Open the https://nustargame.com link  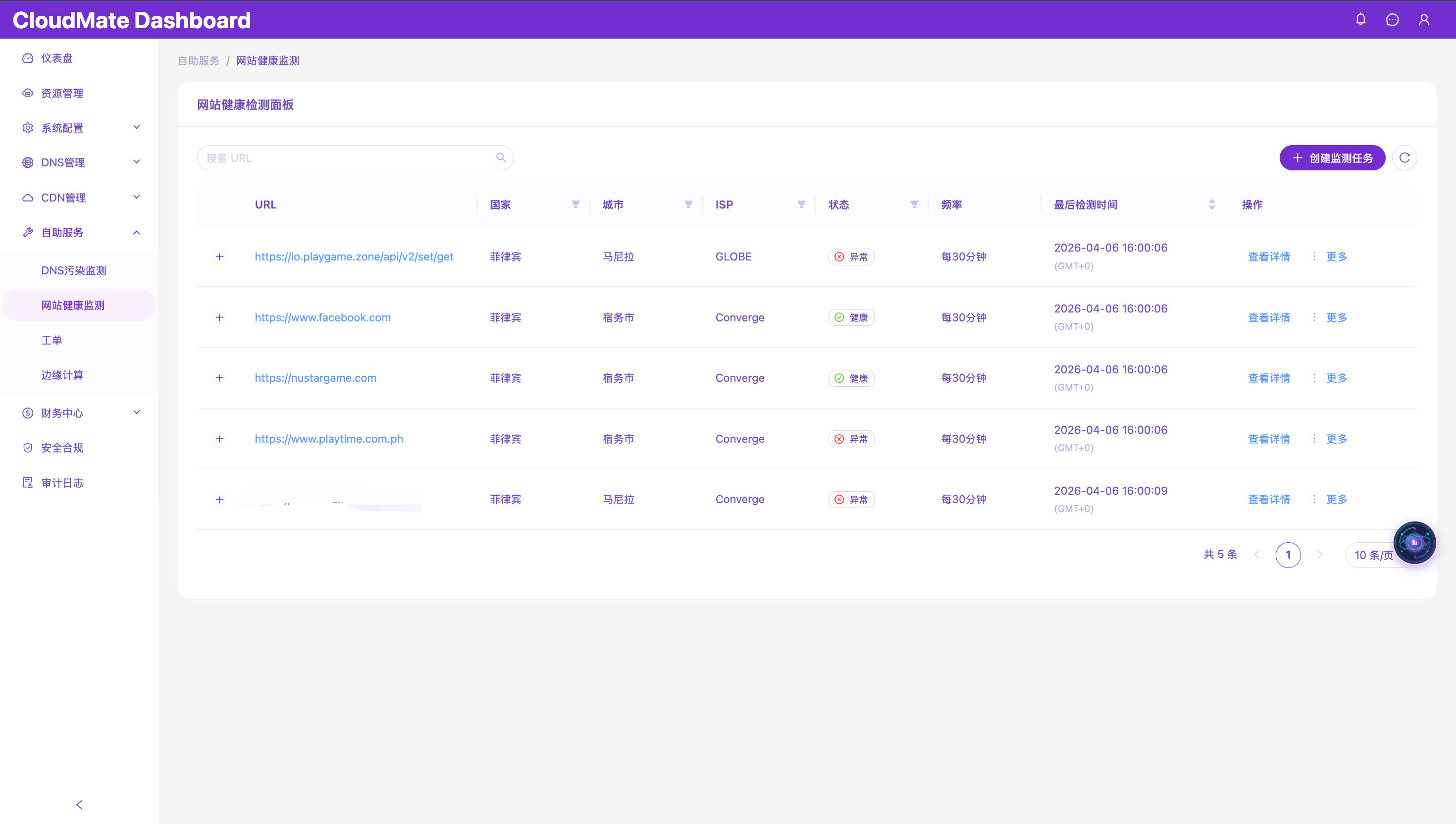[315, 377]
